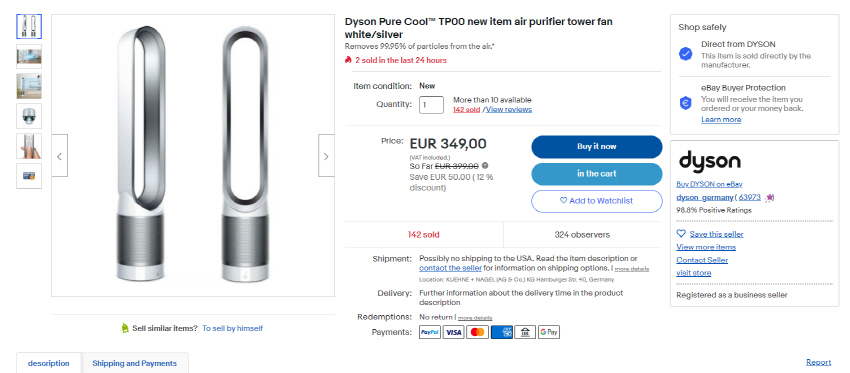Click the PayPal payment icon
The height and width of the screenshot is (373, 850).
[430, 332]
